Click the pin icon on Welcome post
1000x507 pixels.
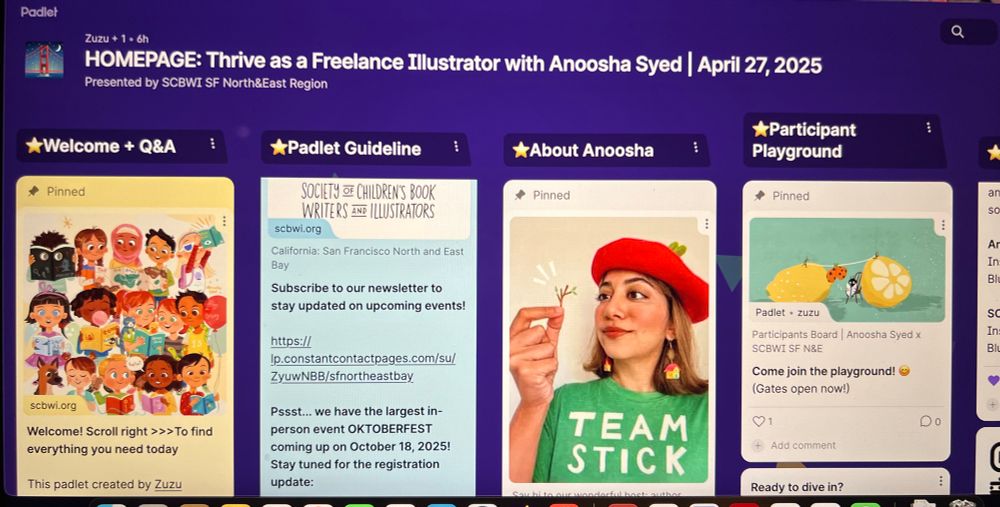coord(33,191)
